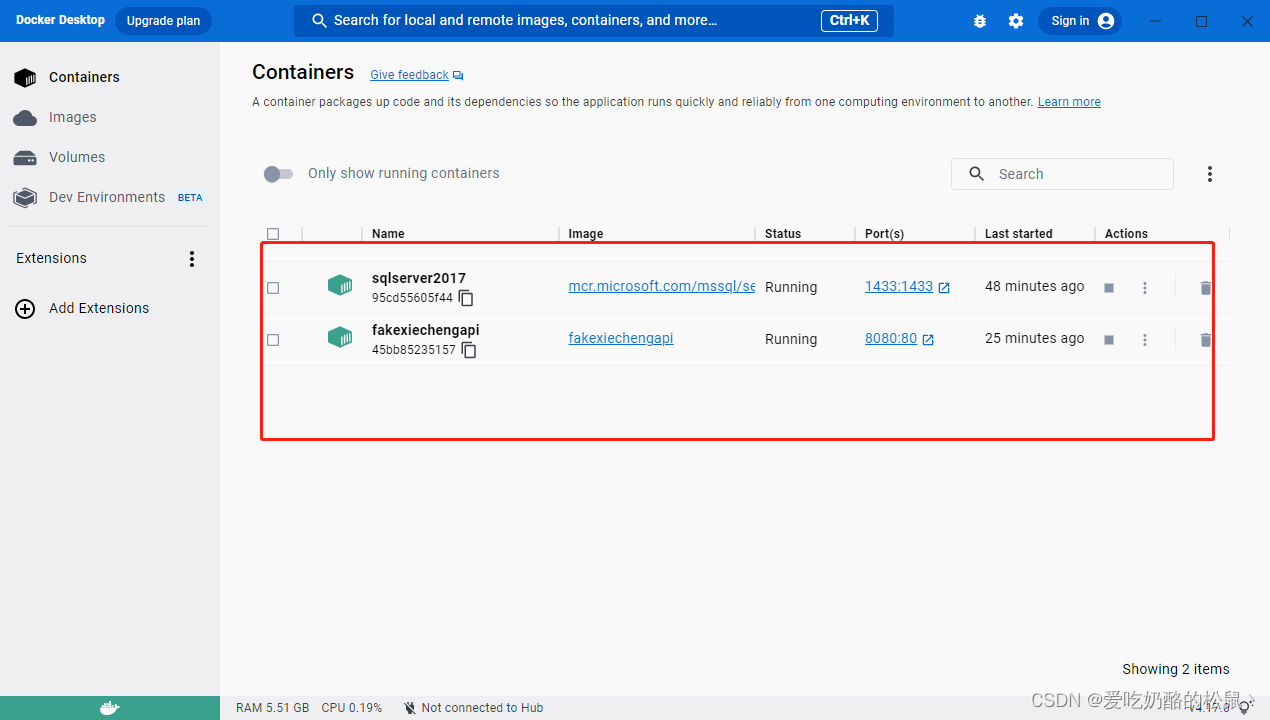The width and height of the screenshot is (1270, 720).
Task: Delete the fakexiechengapi container
Action: [x=1205, y=340]
